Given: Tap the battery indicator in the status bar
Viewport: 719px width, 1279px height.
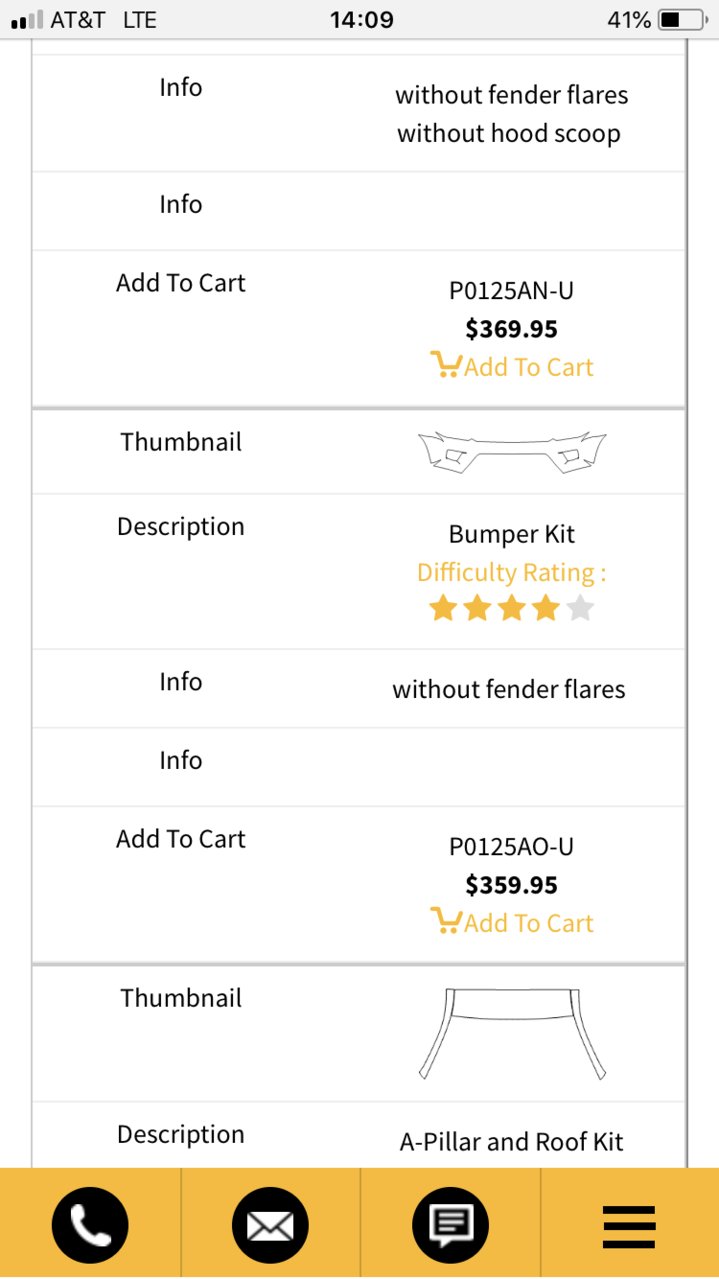Looking at the screenshot, I should coord(684,20).
